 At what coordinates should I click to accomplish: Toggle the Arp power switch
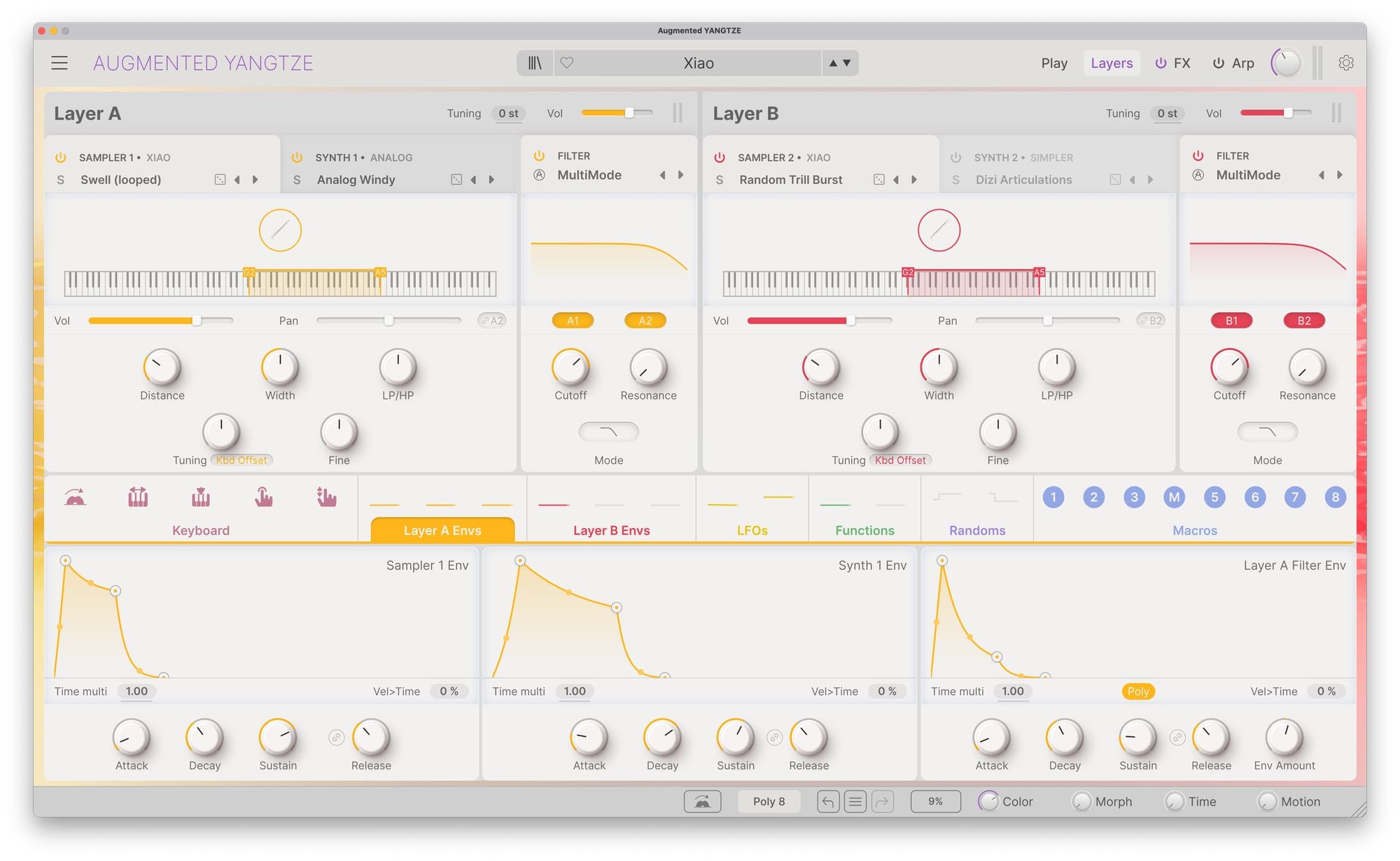[1219, 63]
